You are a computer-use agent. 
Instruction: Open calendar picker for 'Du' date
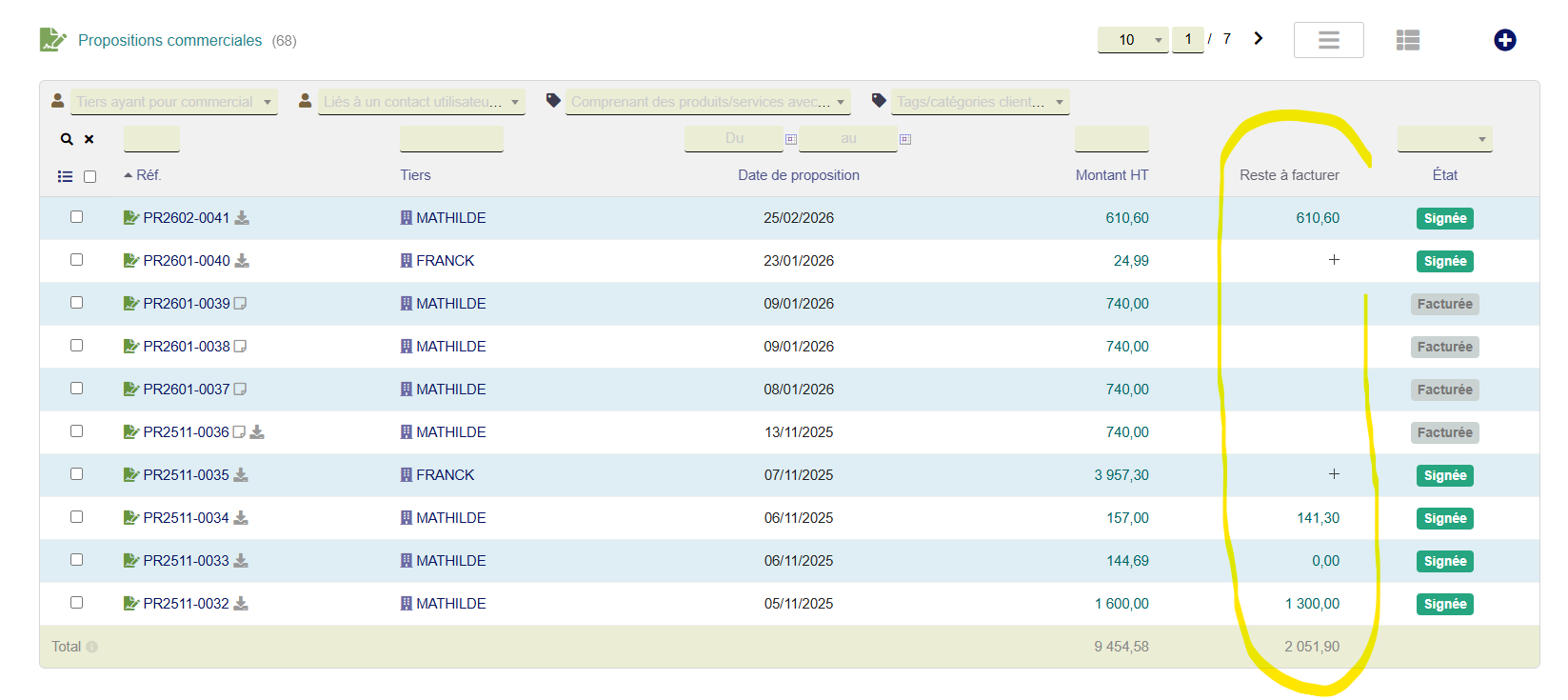790,139
